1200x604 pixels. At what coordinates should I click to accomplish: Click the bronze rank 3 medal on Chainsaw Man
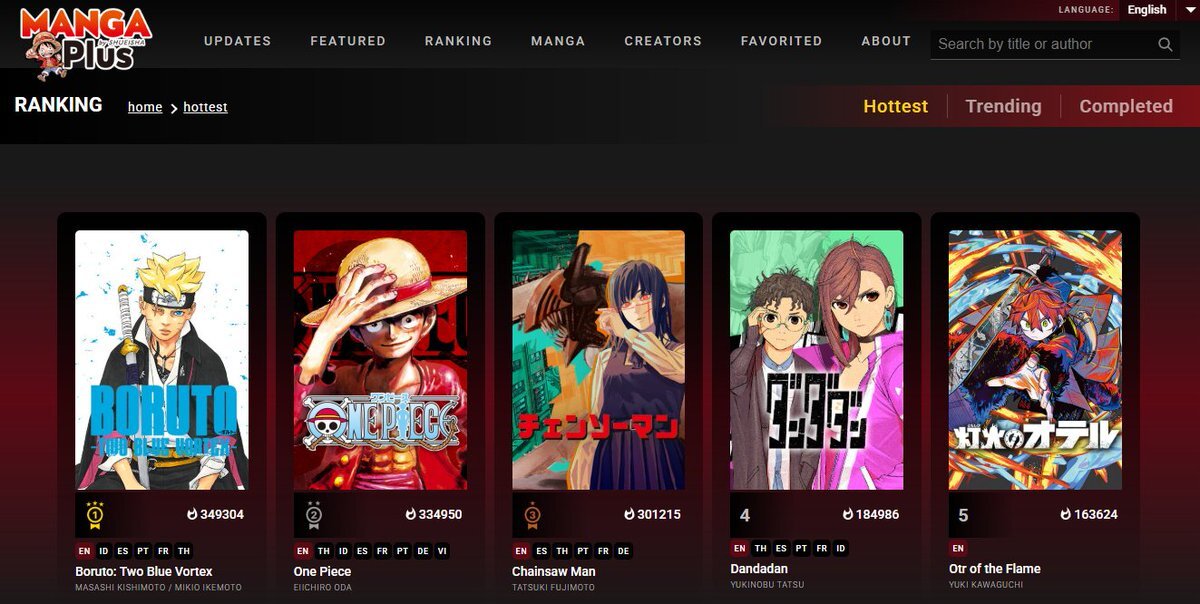point(532,514)
